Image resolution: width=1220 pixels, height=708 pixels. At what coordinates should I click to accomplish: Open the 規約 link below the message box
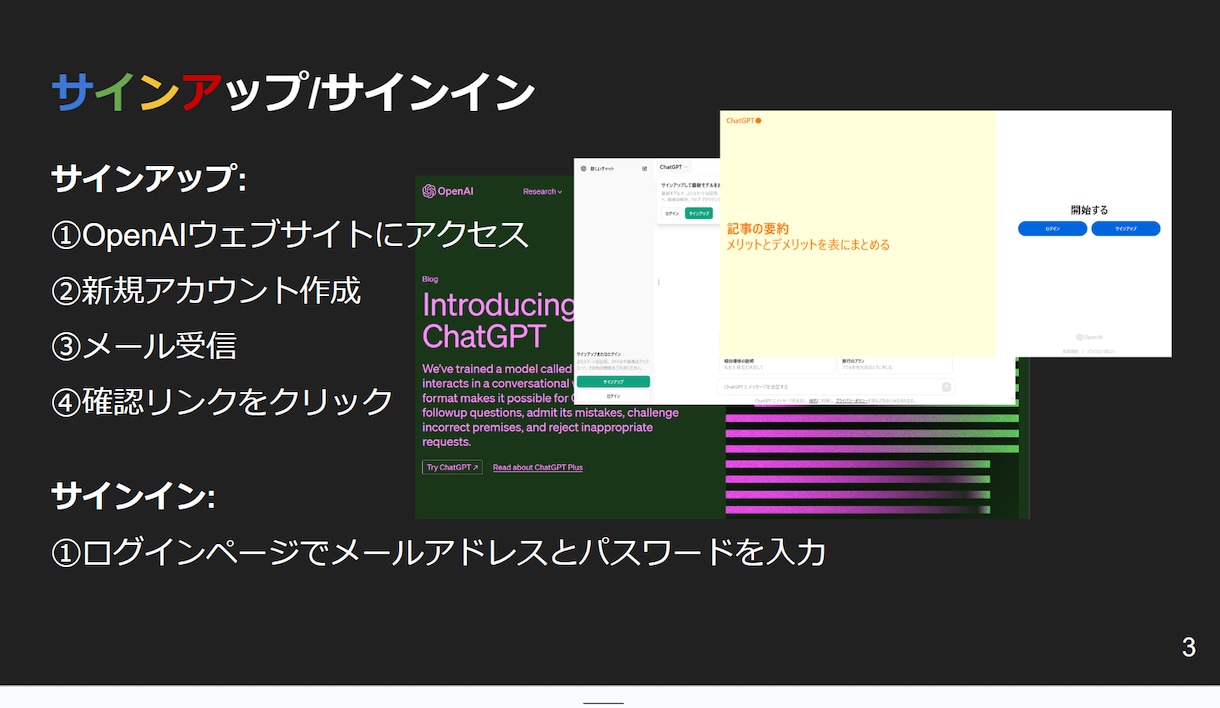(x=813, y=400)
